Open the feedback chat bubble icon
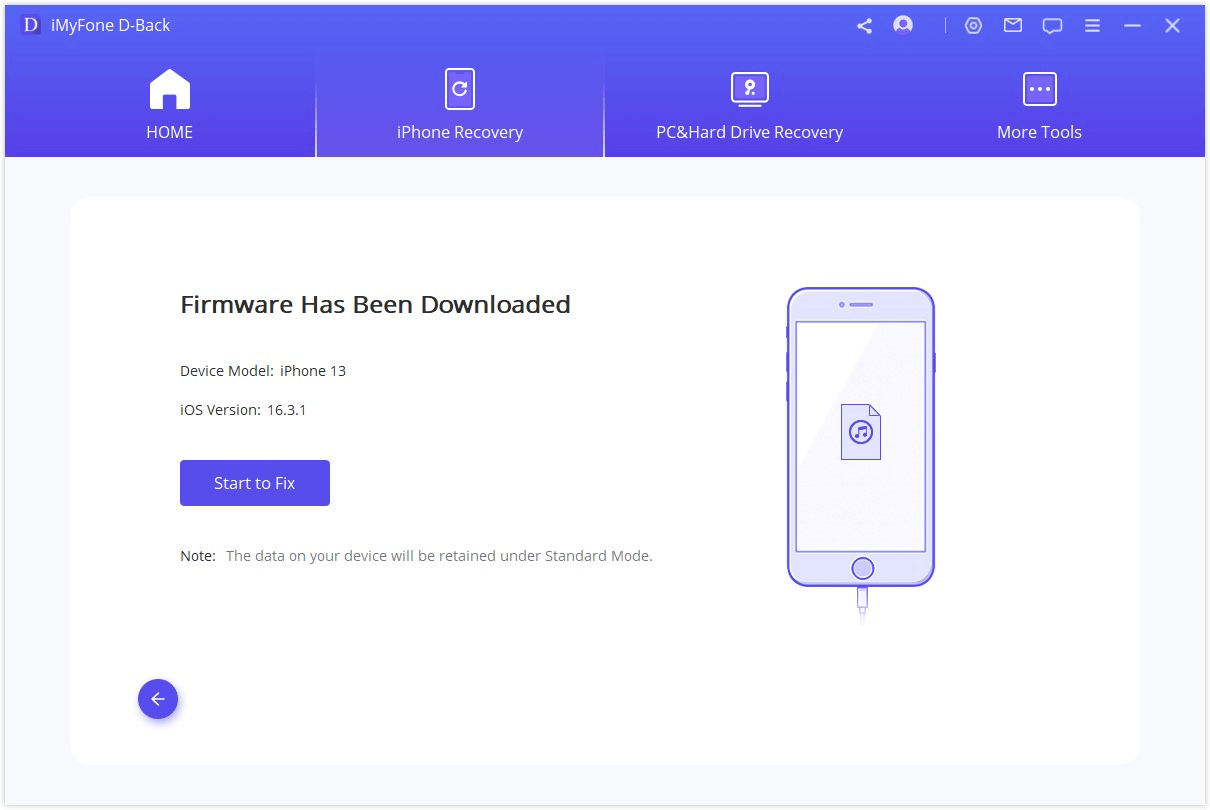Screen dimensions: 1210x810 [1052, 27]
